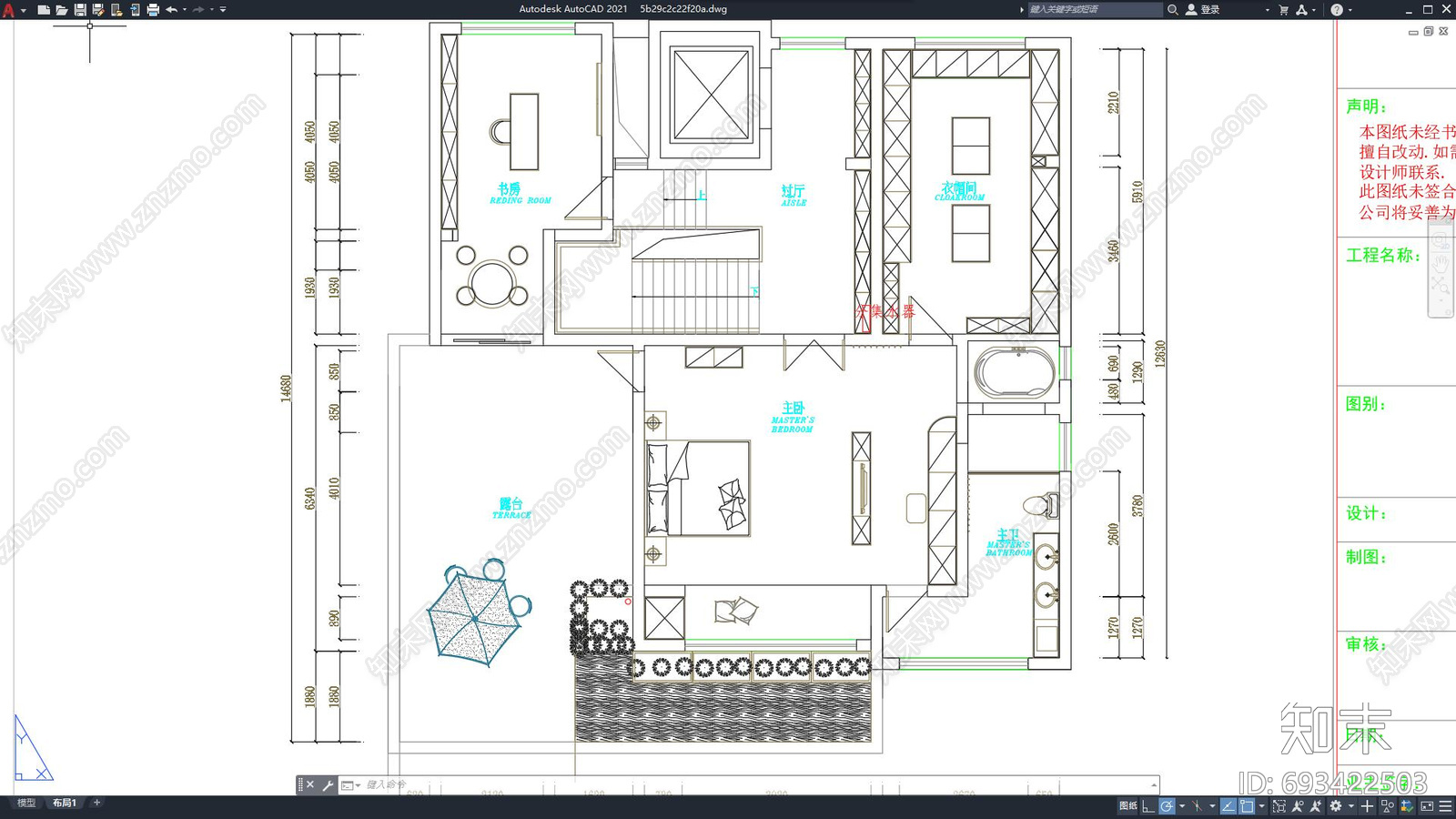This screenshot has height=819, width=1456.
Task: Expand the Help dropdown arrow
Action: pyautogui.click(x=1350, y=9)
